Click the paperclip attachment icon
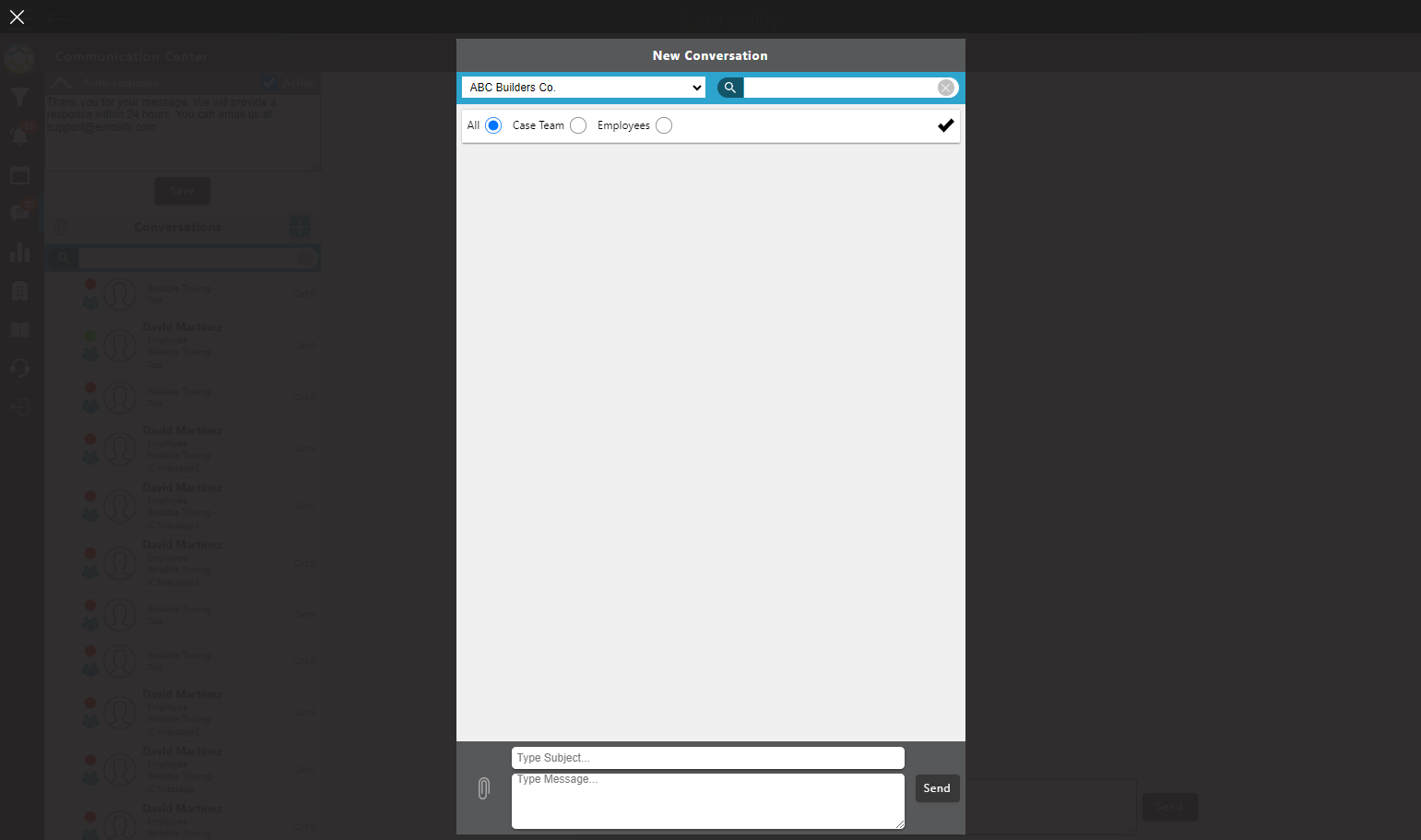This screenshot has width=1421, height=840. [484, 788]
